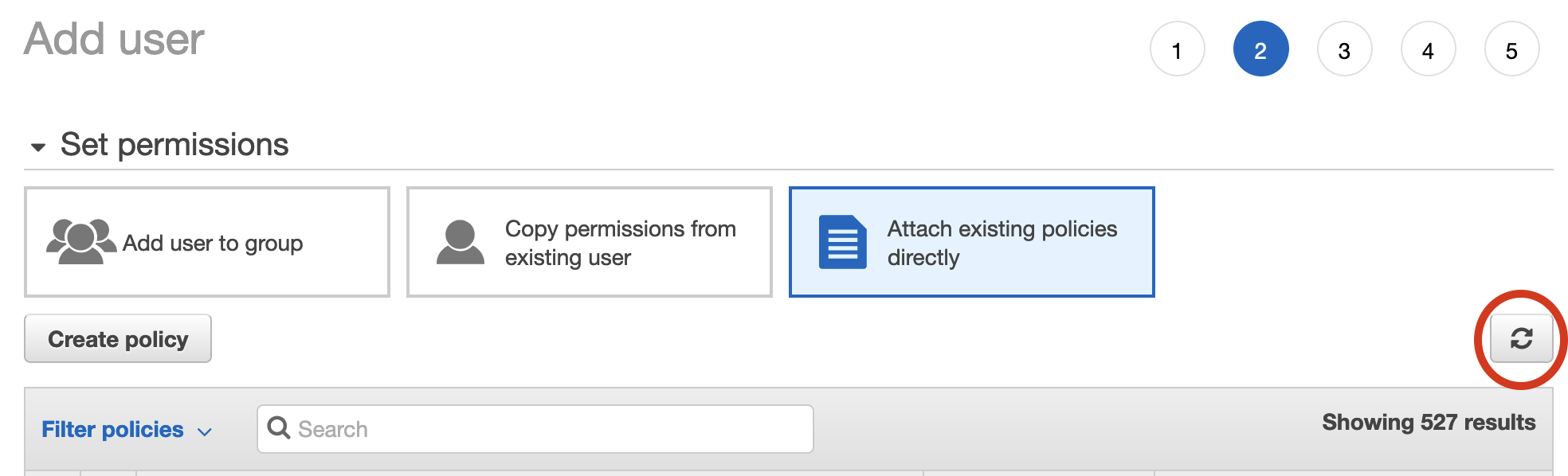Select Attach existing policies directly option
Viewport: 1568px width, 476px height.
(1002, 243)
